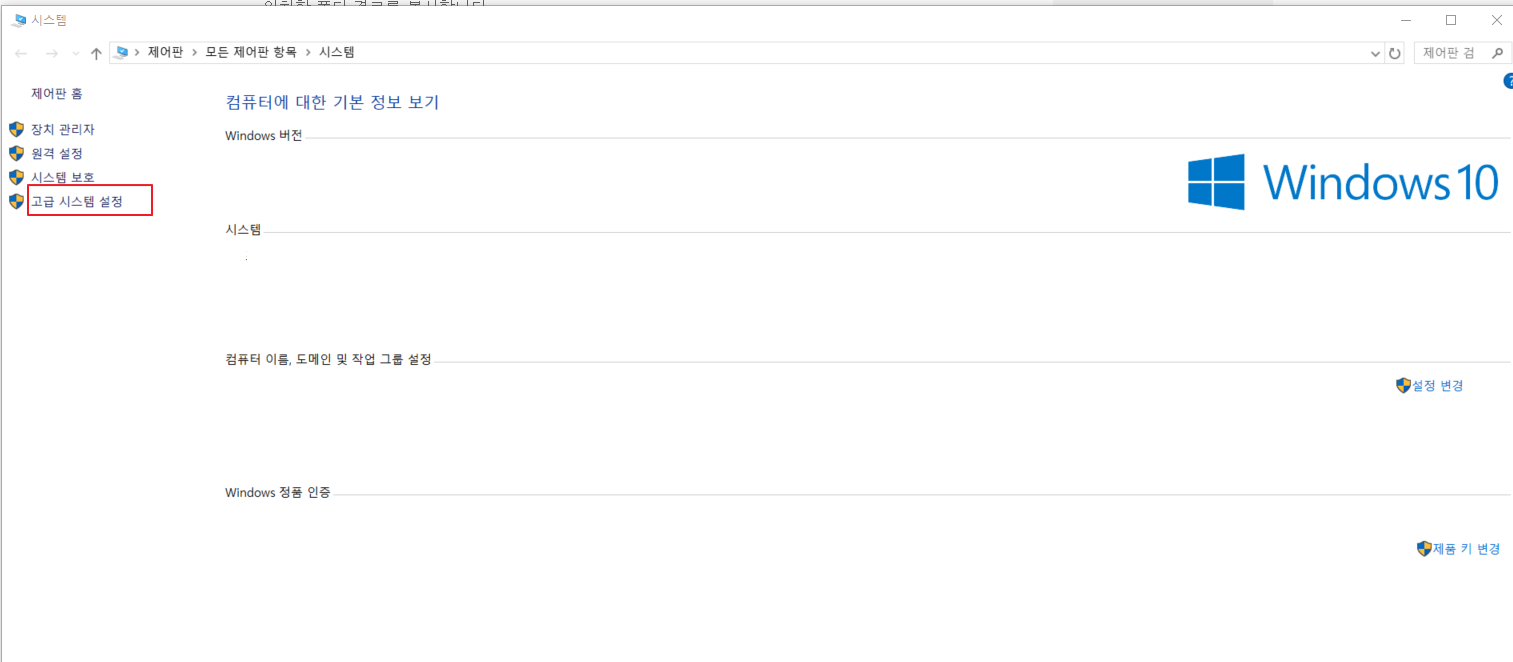Click the back arrow navigation button

(x=21, y=53)
